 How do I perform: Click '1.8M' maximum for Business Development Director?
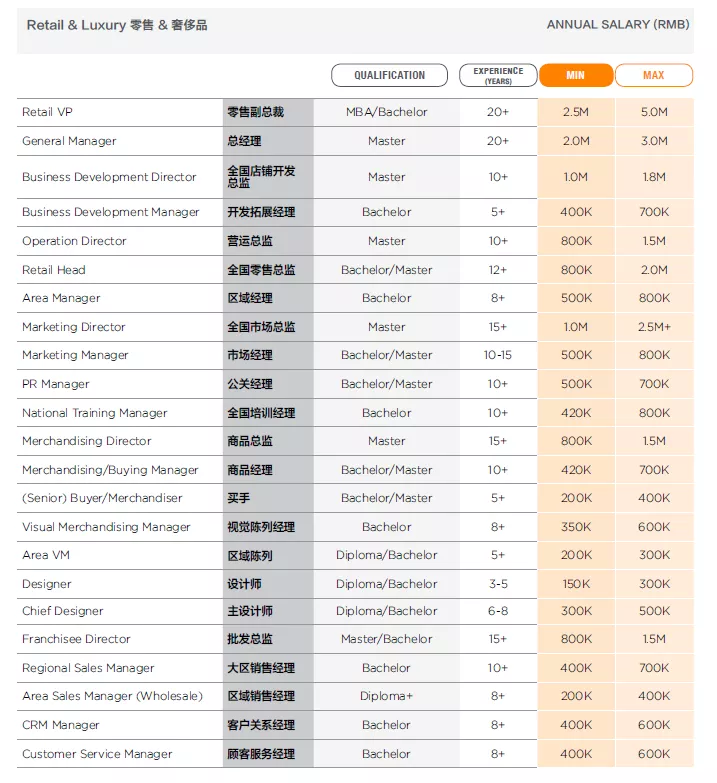654,177
